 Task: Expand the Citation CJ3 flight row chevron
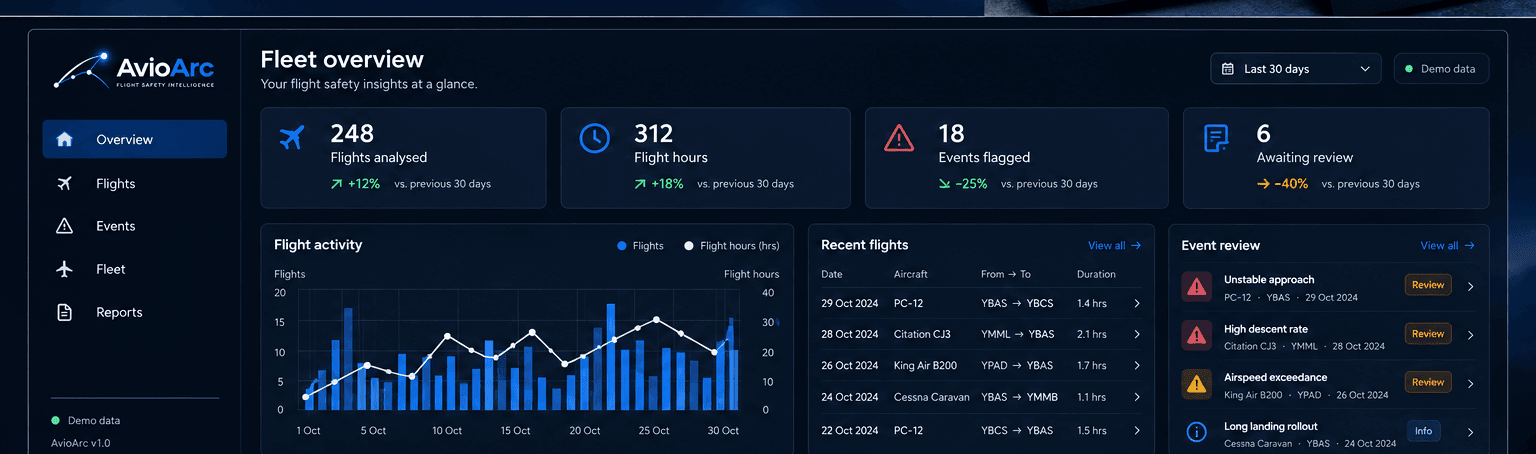point(1137,334)
